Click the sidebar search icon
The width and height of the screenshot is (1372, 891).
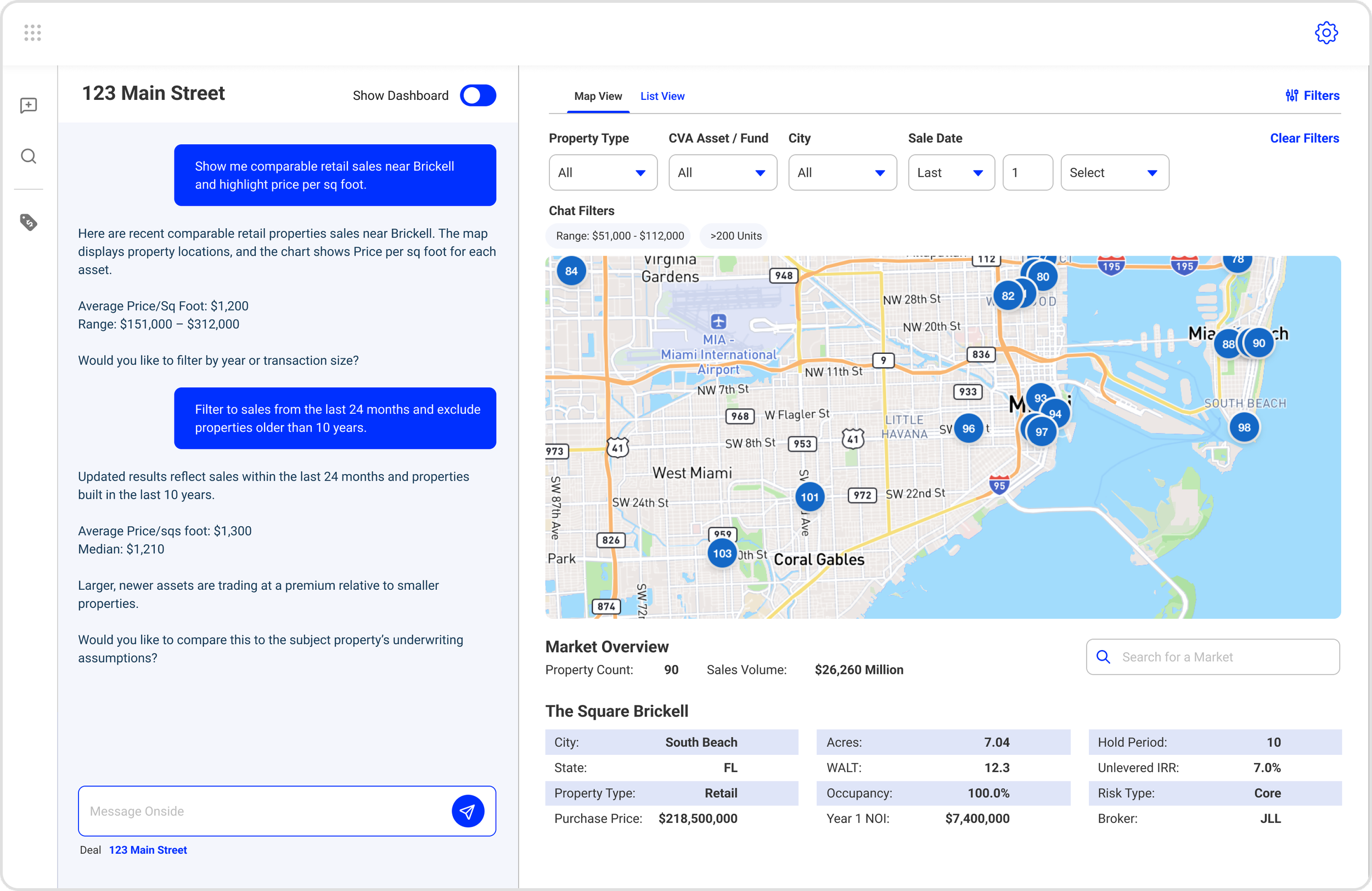28,156
